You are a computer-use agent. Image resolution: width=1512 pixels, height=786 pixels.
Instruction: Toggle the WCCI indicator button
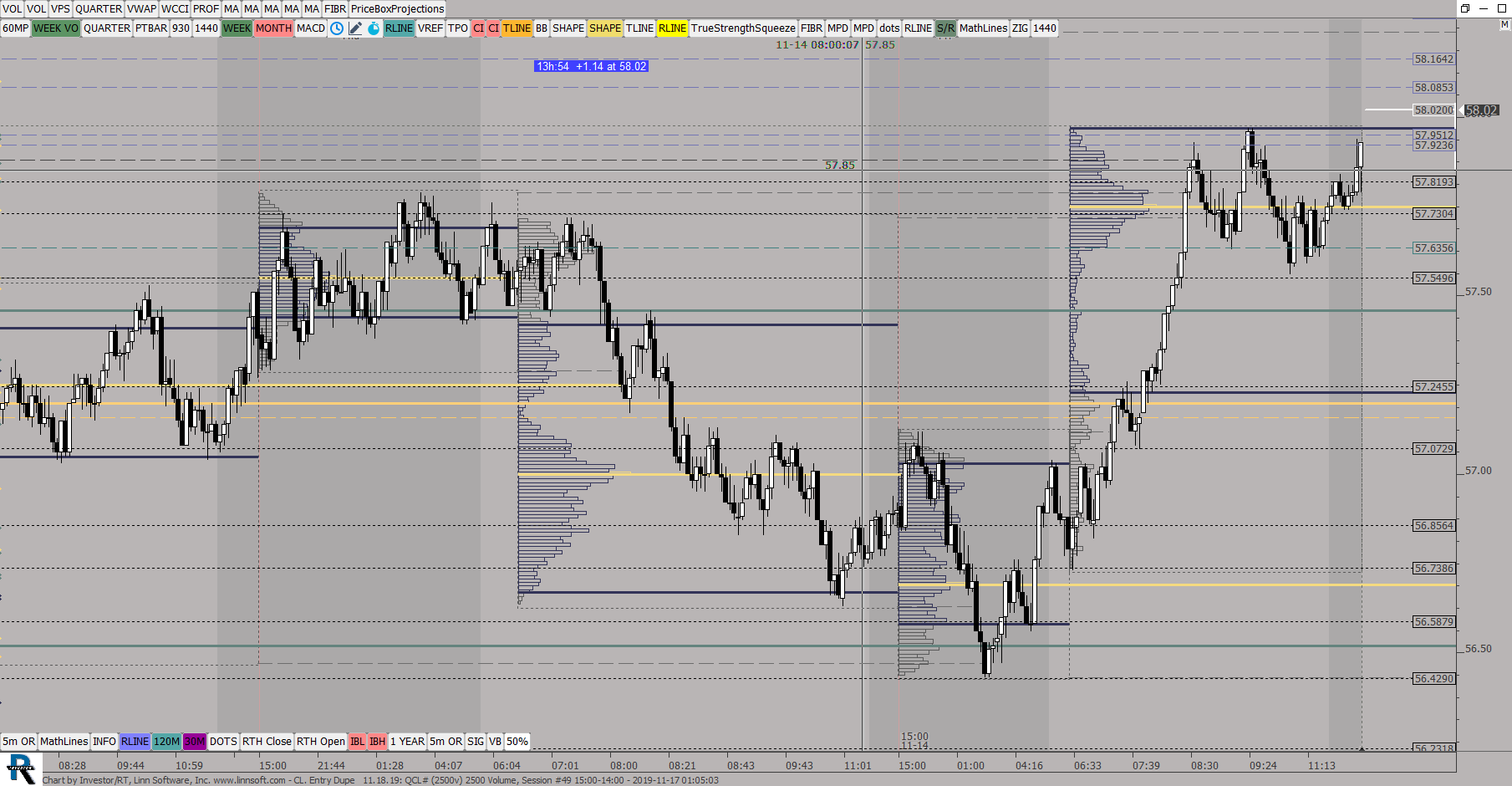[175, 8]
